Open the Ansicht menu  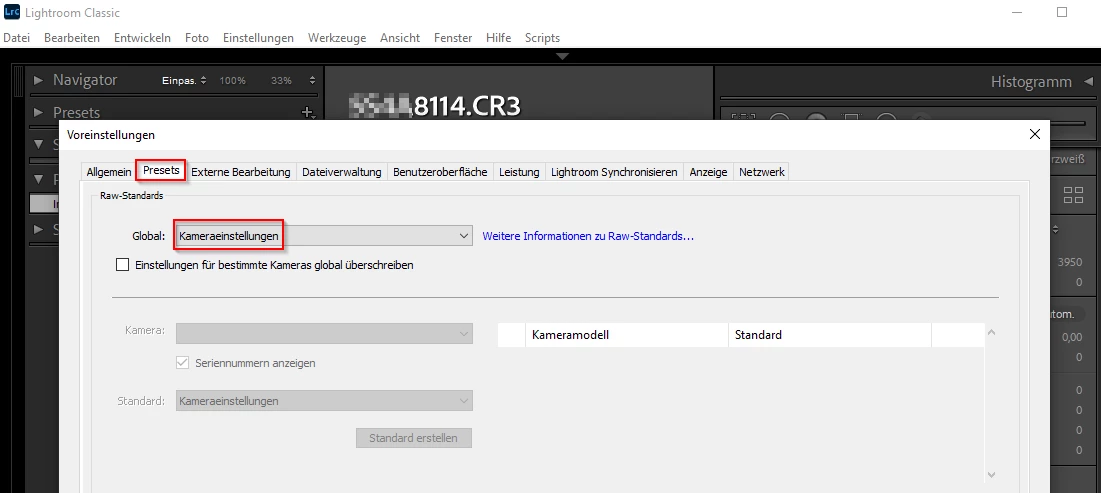click(x=400, y=38)
